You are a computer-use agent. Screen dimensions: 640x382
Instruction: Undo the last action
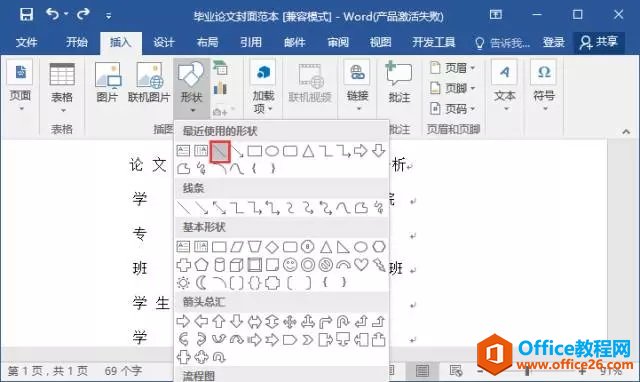(52, 15)
